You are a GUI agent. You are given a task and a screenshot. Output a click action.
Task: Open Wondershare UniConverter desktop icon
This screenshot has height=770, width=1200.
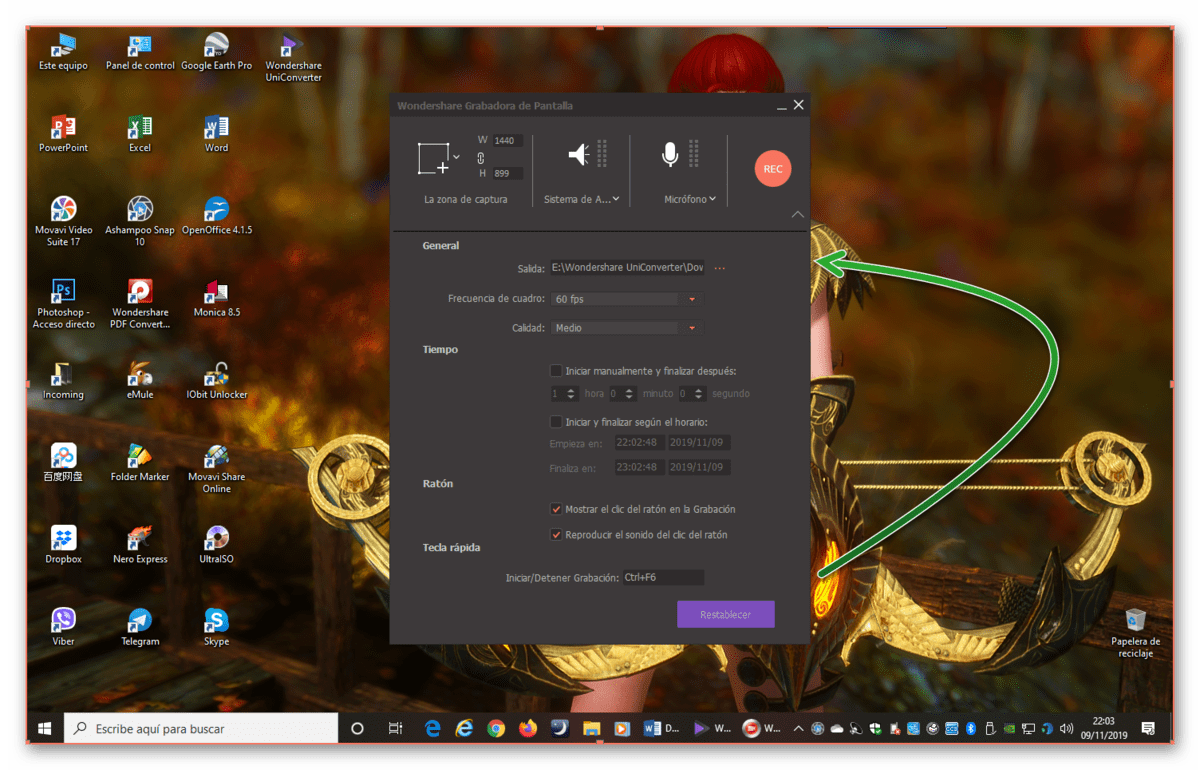click(x=293, y=58)
